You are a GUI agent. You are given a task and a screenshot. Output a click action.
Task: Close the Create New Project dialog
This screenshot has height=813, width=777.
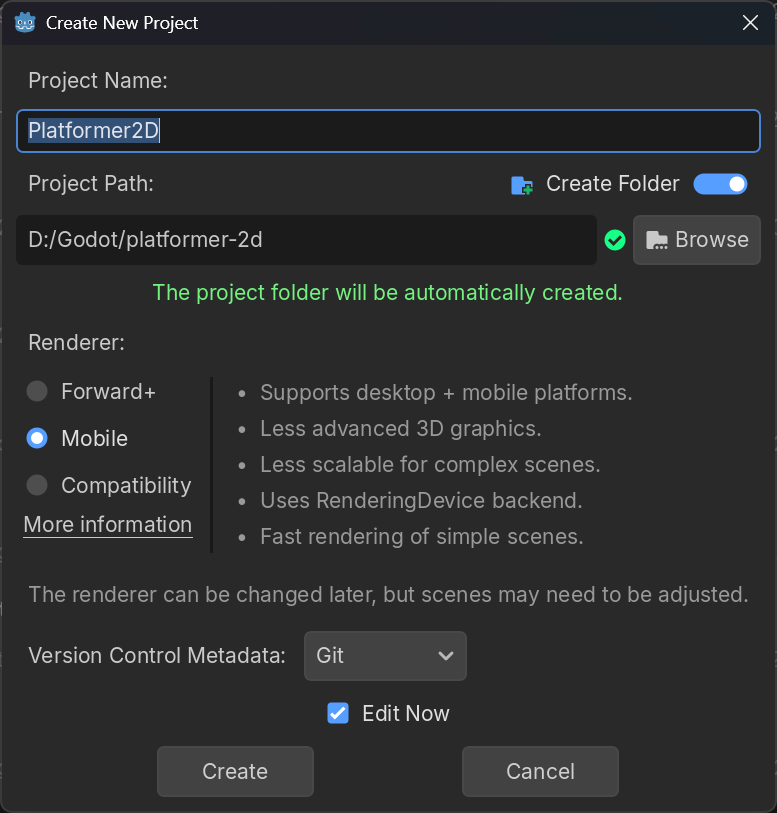click(750, 23)
